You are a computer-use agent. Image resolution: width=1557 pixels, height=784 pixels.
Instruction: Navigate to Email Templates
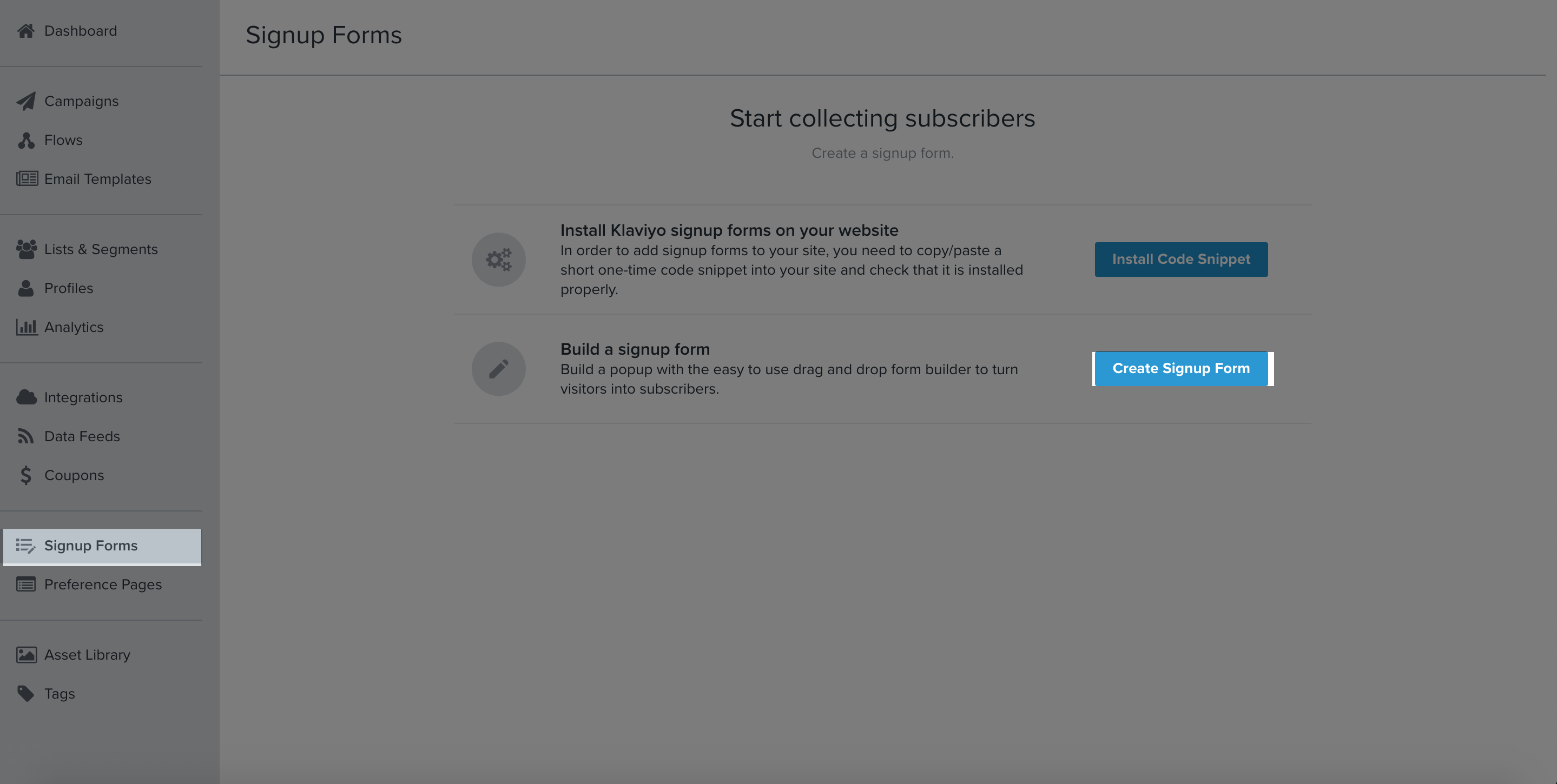[98, 179]
